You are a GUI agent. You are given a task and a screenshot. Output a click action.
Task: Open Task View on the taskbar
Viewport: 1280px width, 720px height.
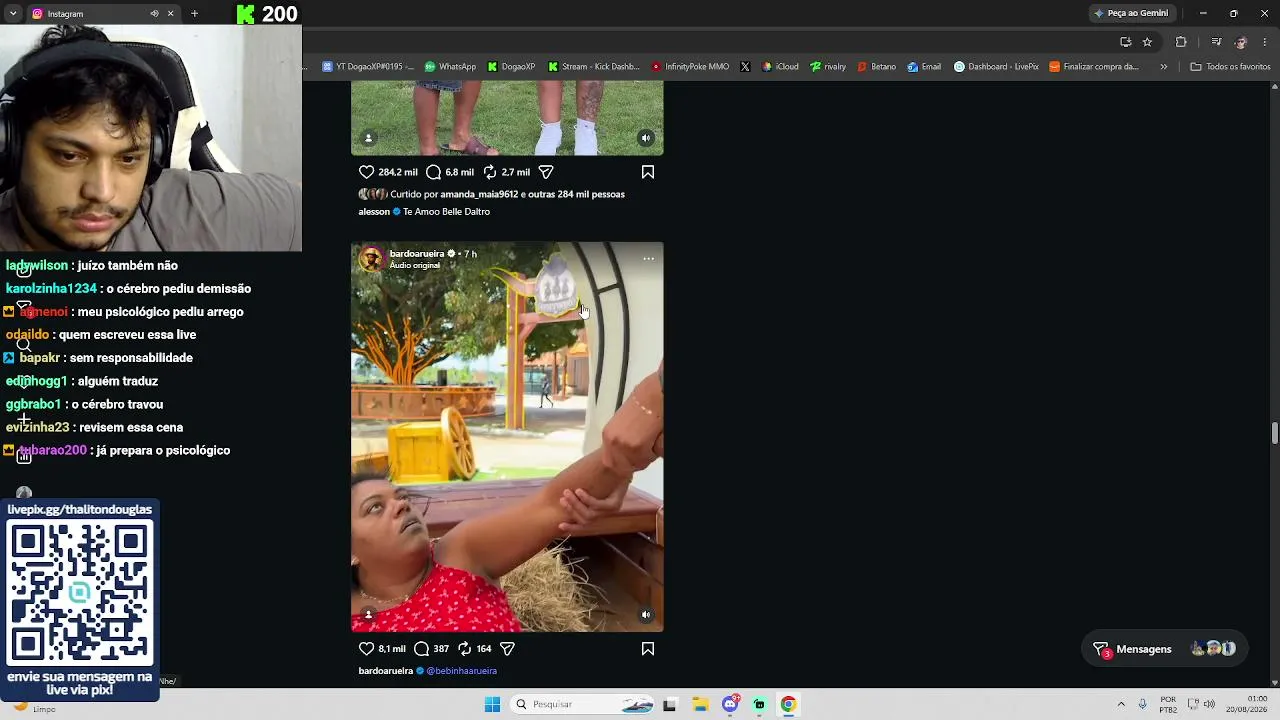pos(669,704)
